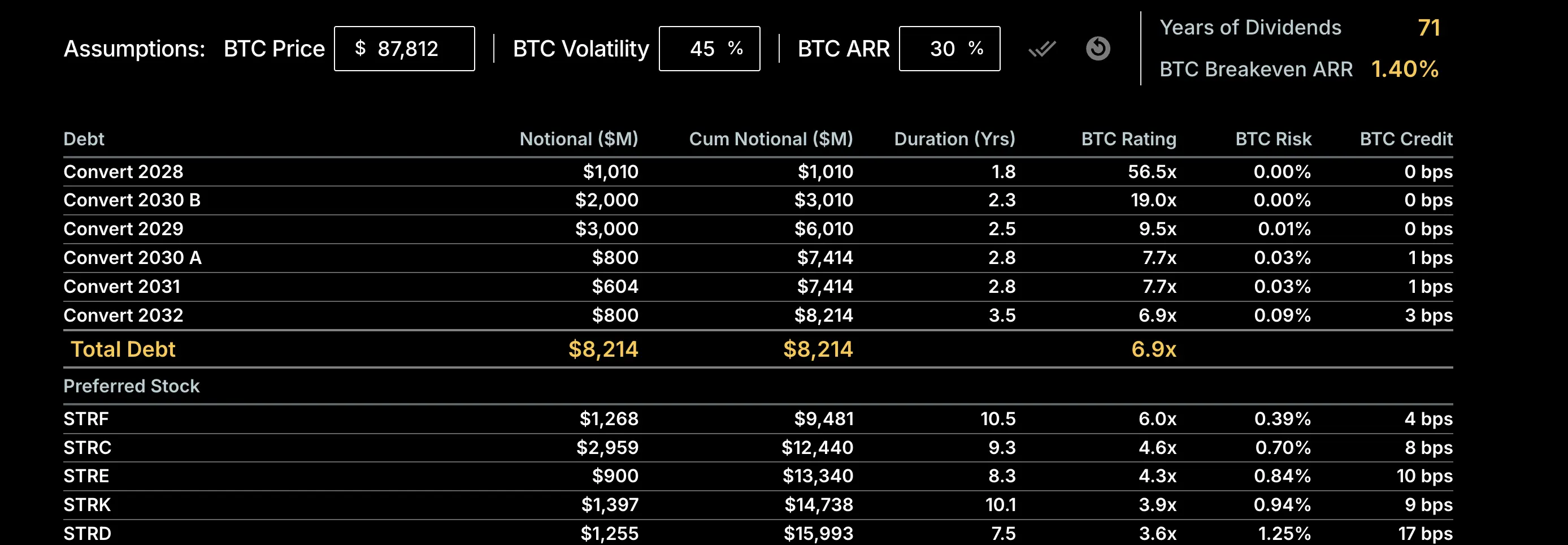Click the BTC Rating column header
Image resolution: width=1568 pixels, height=545 pixels.
click(1127, 139)
